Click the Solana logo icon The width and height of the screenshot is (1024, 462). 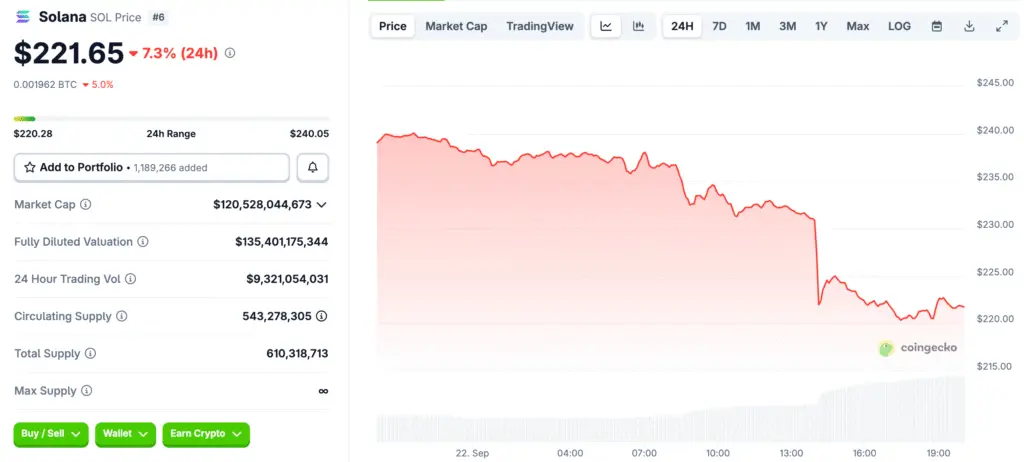tap(23, 17)
